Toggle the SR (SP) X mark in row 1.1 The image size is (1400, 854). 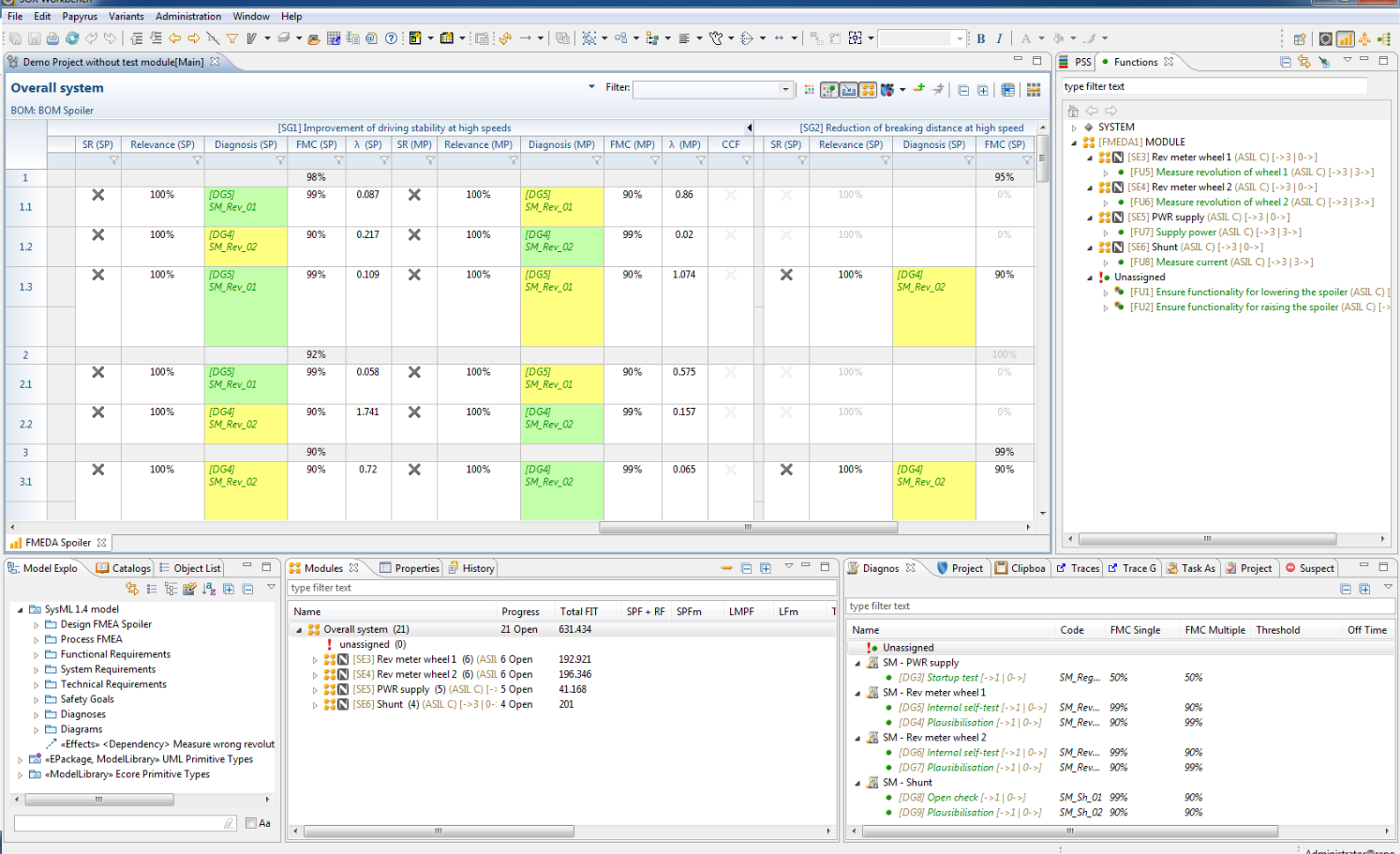[x=97, y=195]
